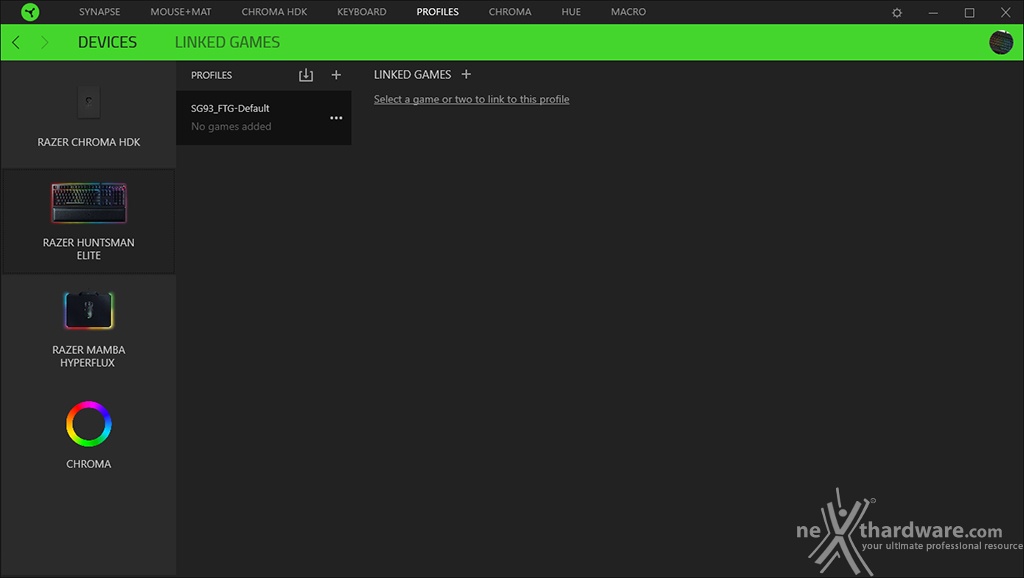The height and width of the screenshot is (578, 1024).
Task: Click the Linked Games panel heading
Action: pyautogui.click(x=412, y=74)
